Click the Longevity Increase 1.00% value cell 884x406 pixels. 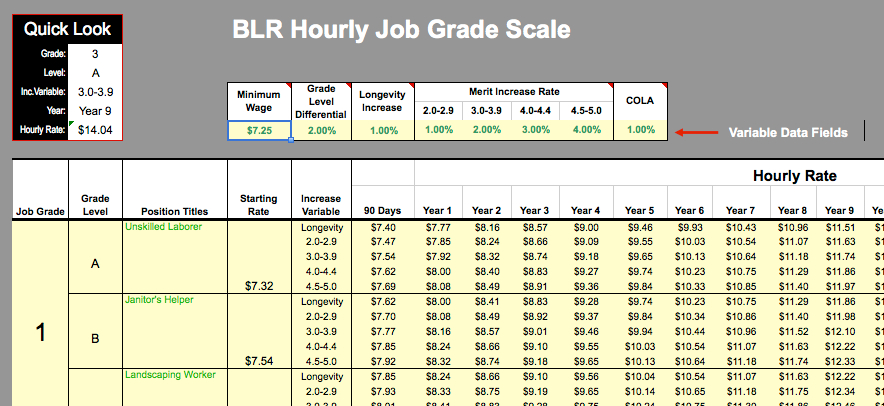pos(383,130)
